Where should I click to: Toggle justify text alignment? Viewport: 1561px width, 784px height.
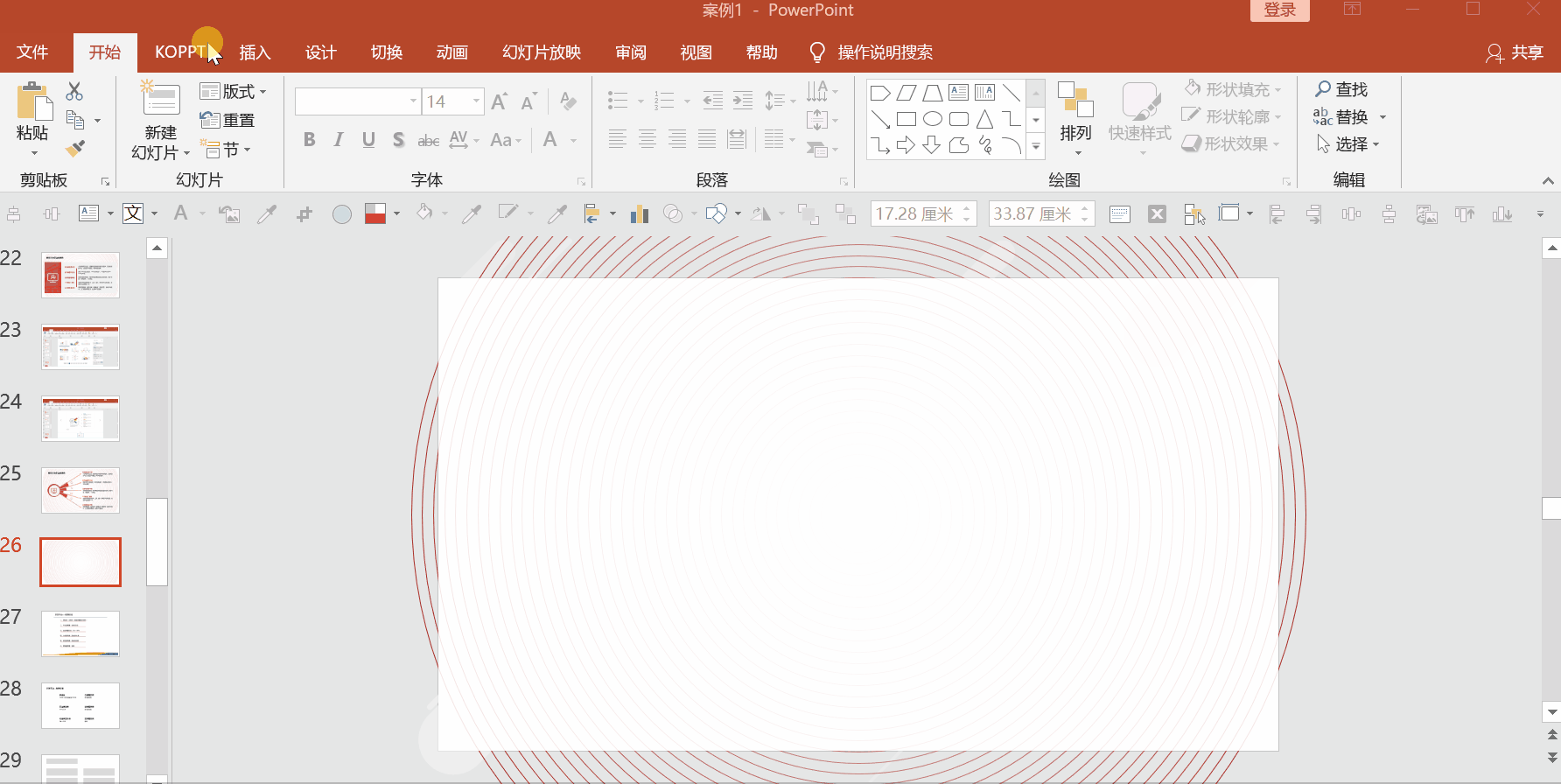[707, 139]
